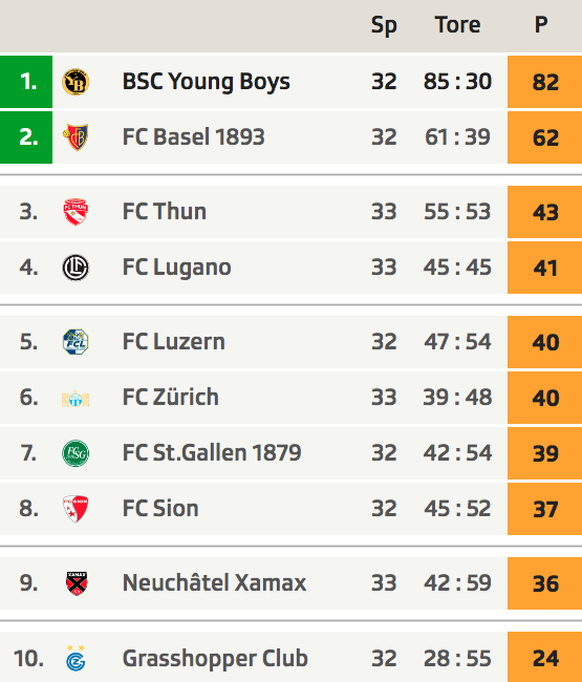Click the FC Luzern FCL badge
The image size is (582, 682).
click(x=76, y=342)
